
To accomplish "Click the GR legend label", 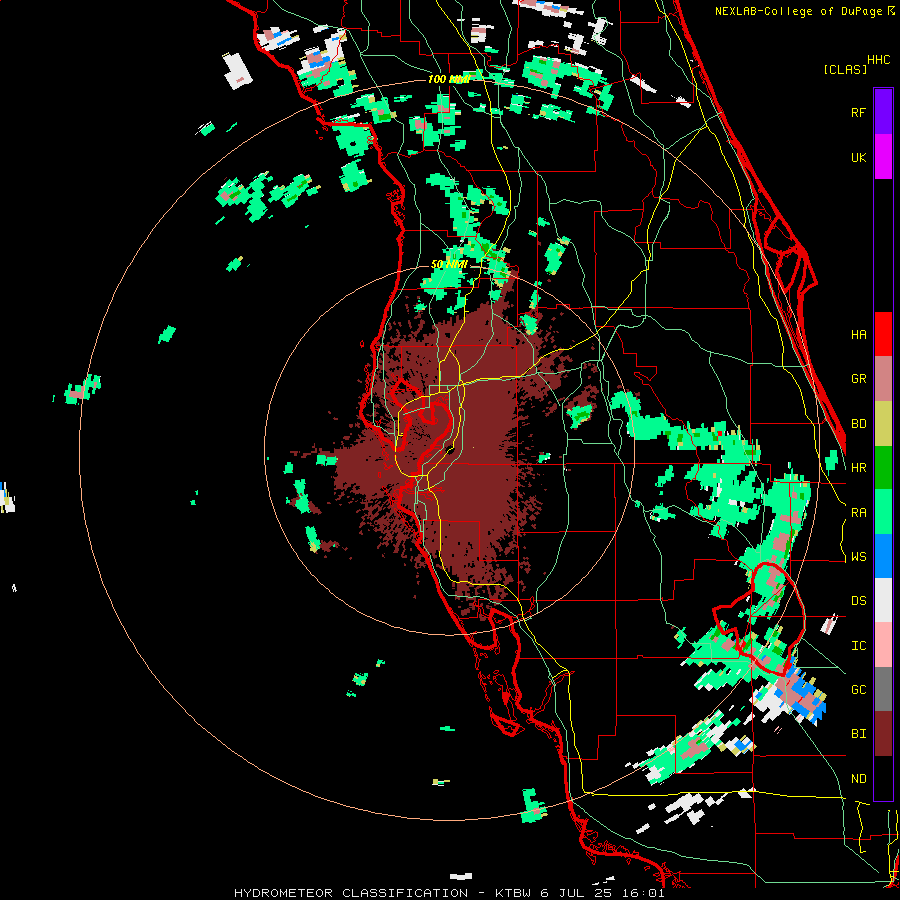I will click(858, 379).
